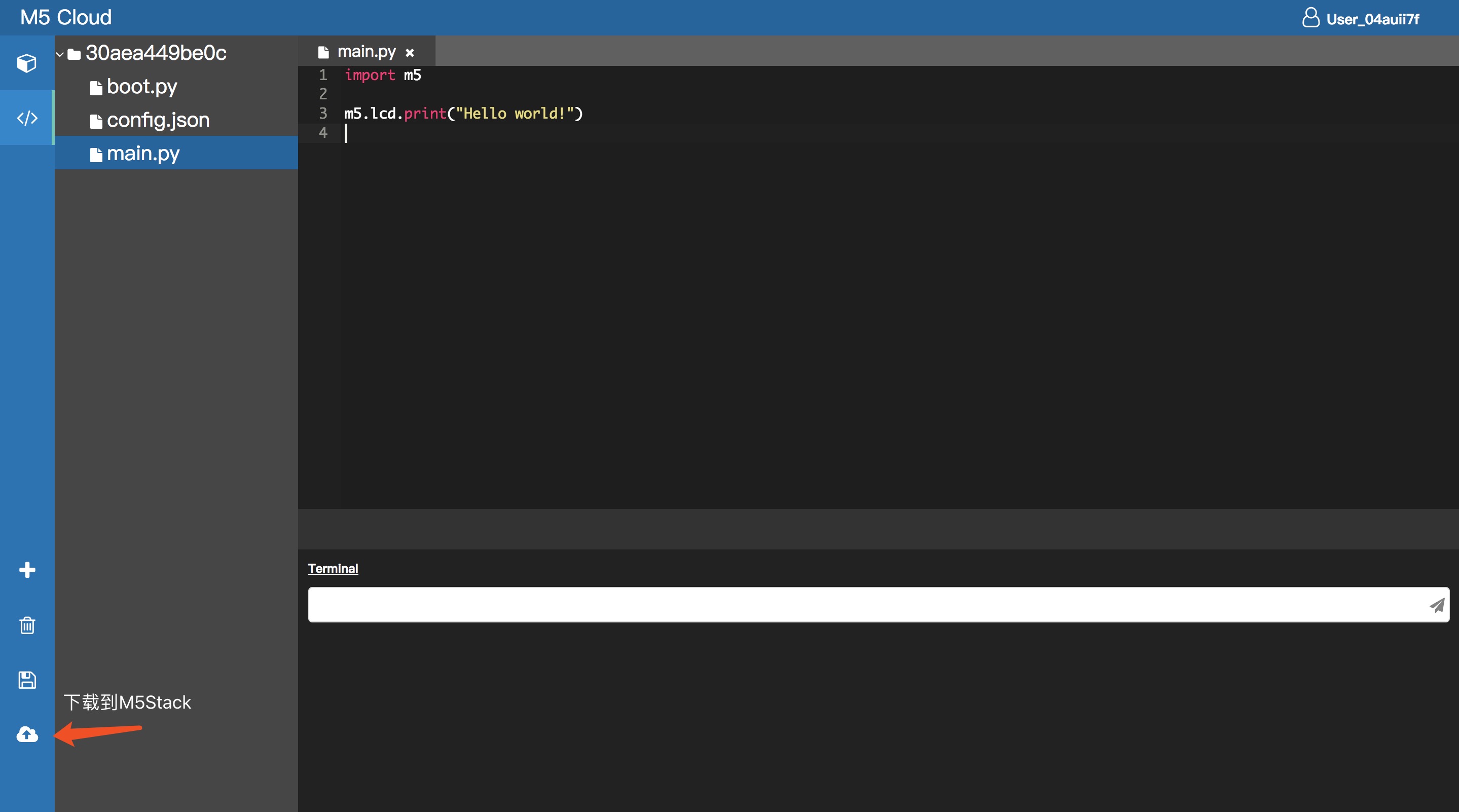This screenshot has height=812, width=1459.
Task: Click the Terminal link
Action: (x=333, y=569)
